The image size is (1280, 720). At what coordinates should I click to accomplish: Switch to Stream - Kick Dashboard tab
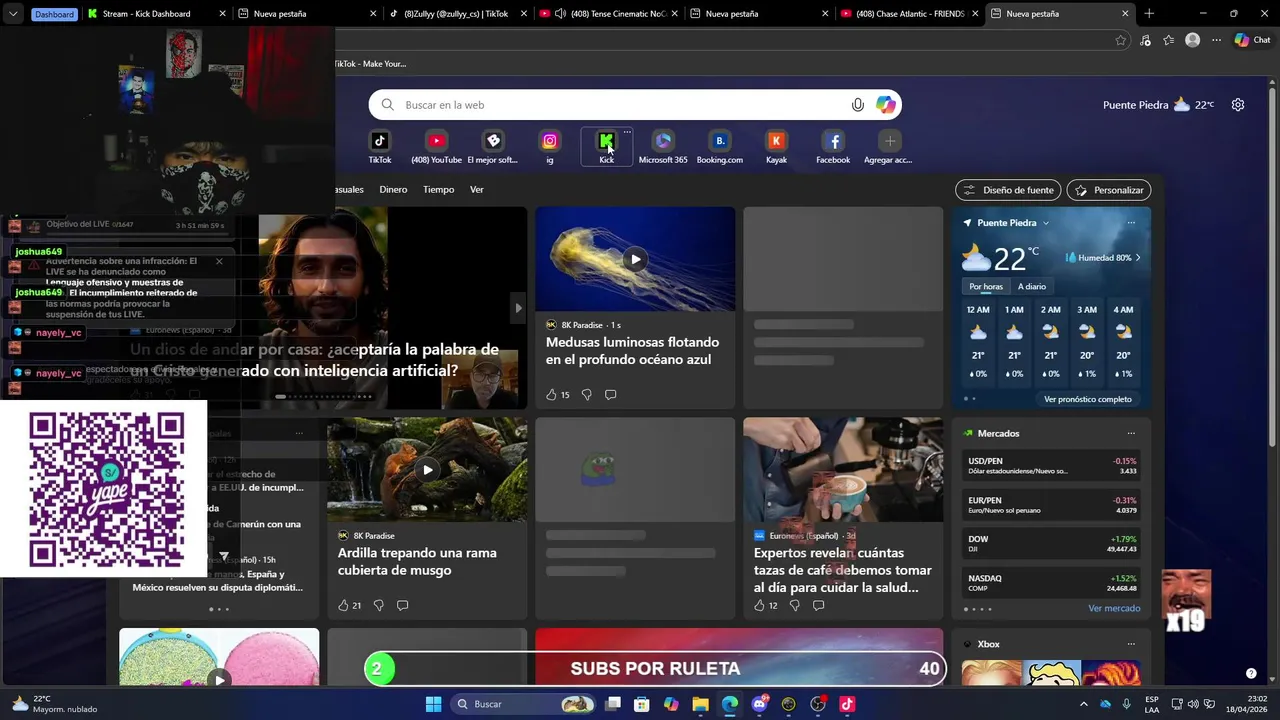click(x=154, y=14)
